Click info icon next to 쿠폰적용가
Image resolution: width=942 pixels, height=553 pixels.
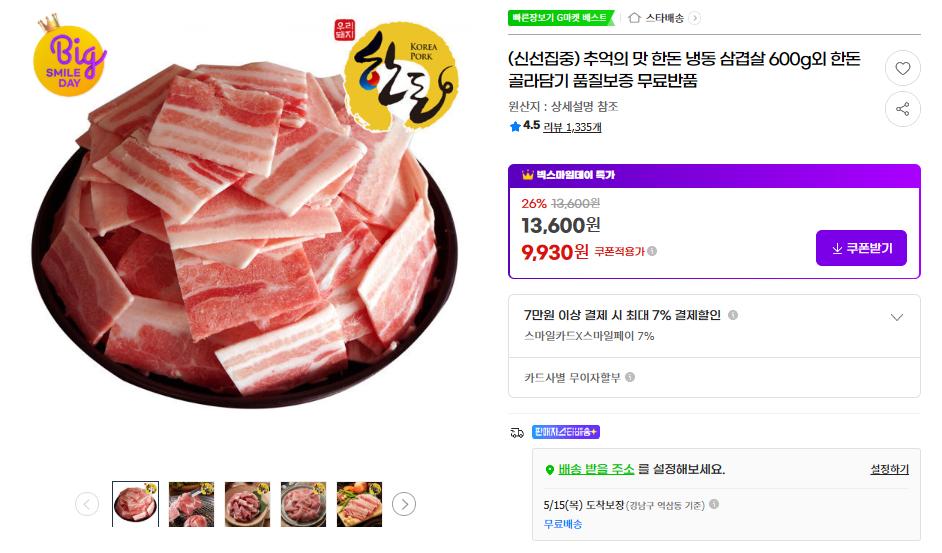click(652, 251)
